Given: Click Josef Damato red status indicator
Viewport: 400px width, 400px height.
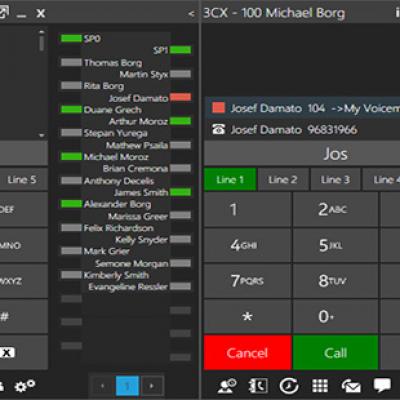Looking at the screenshot, I should 180,97.
